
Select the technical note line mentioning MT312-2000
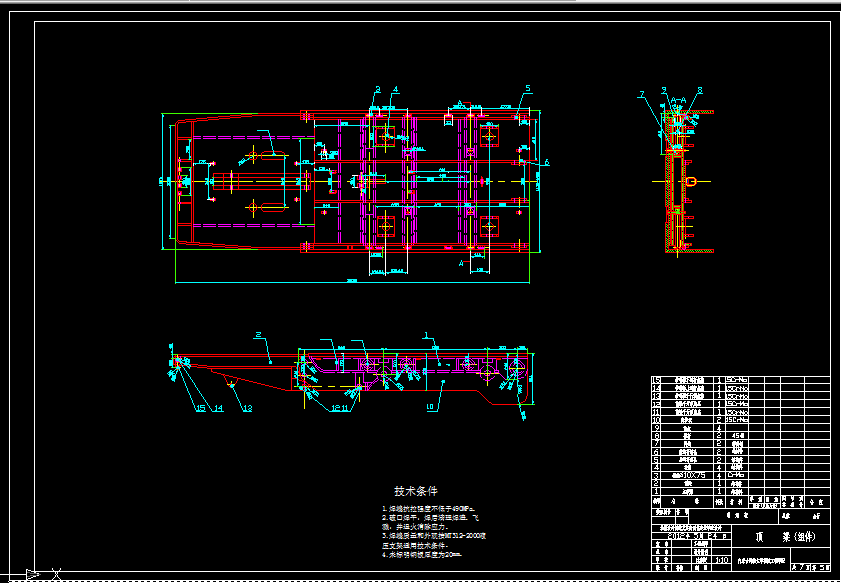tap(434, 535)
